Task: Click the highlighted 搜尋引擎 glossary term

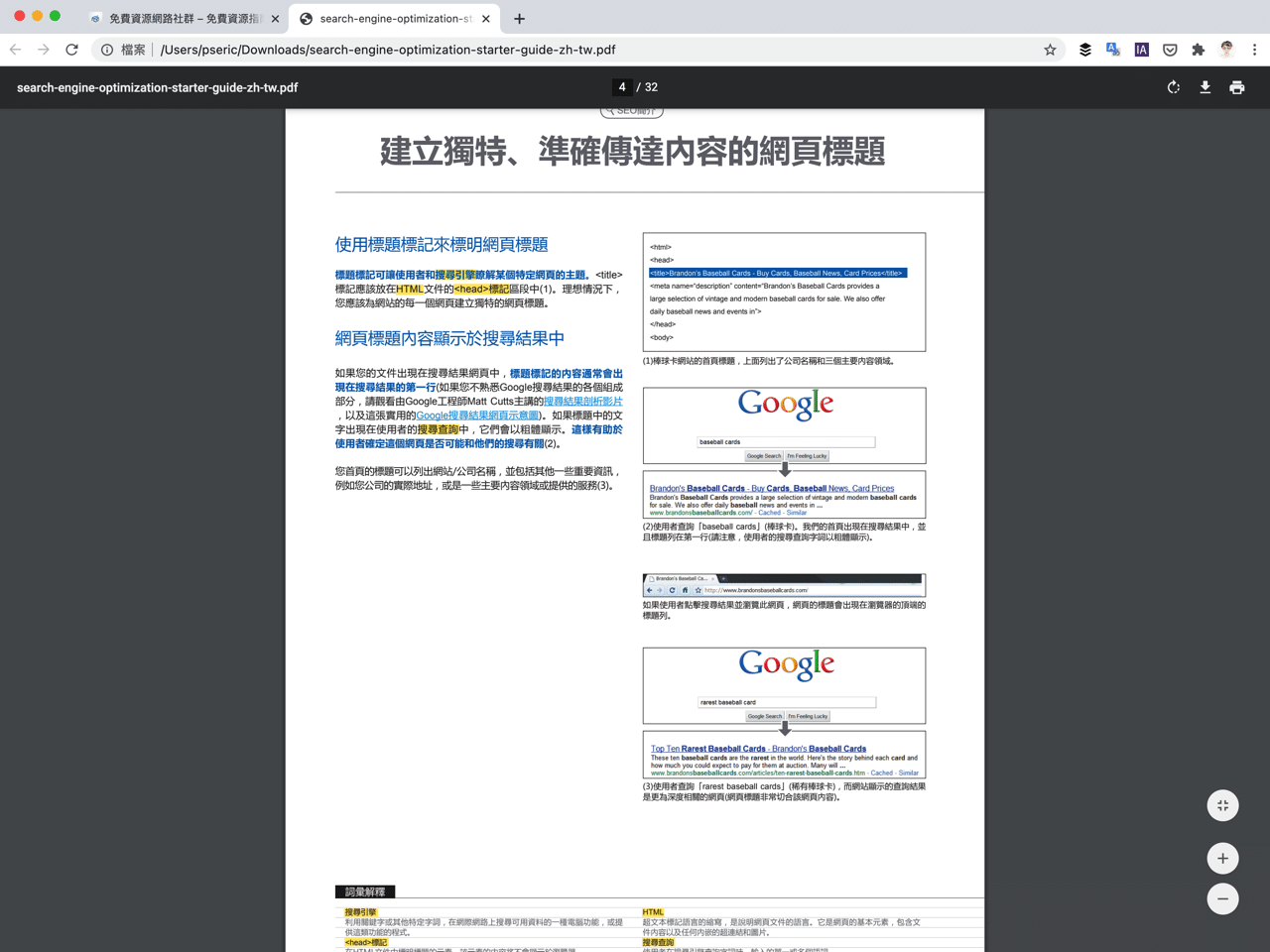Action: click(361, 912)
